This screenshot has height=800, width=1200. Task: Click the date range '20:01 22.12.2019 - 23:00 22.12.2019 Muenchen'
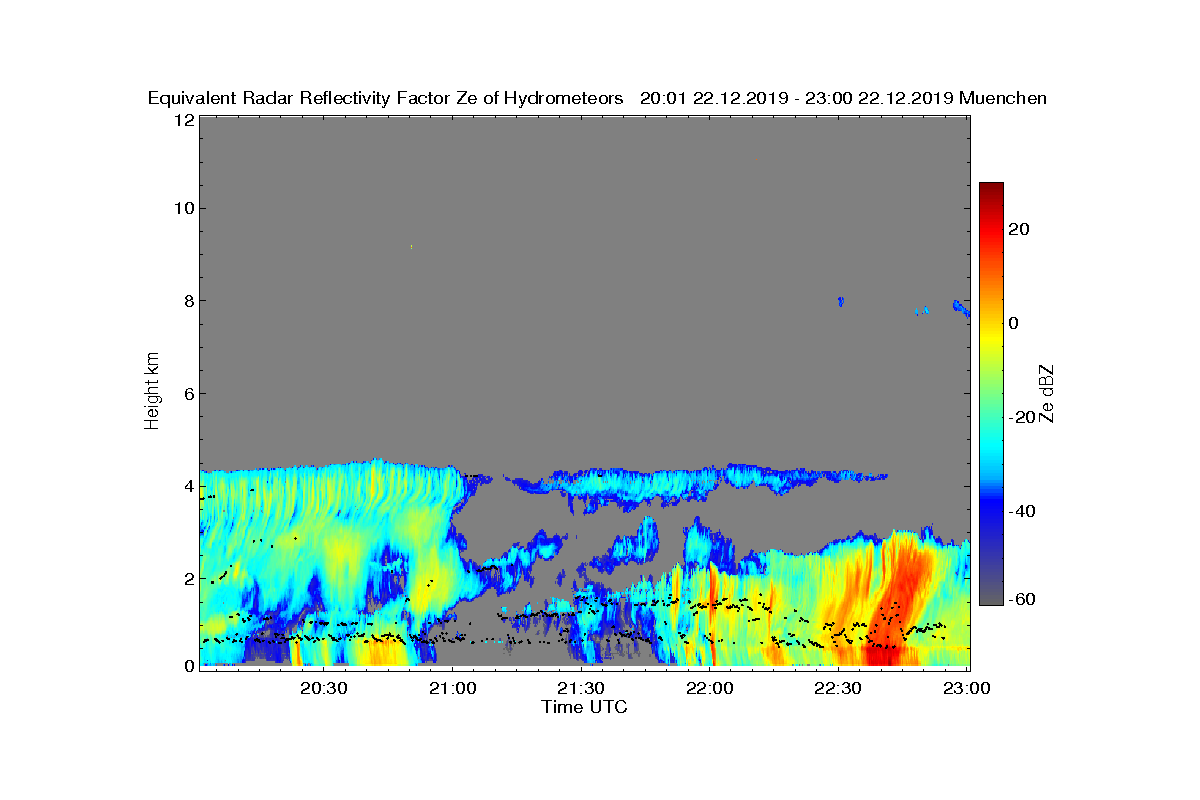843,98
